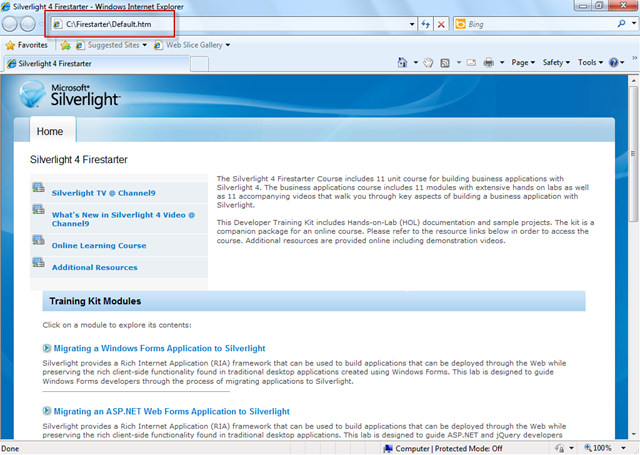The height and width of the screenshot is (455, 640).
Task: Open the Help dropdown arrow
Action: pyautogui.click(x=622, y=62)
